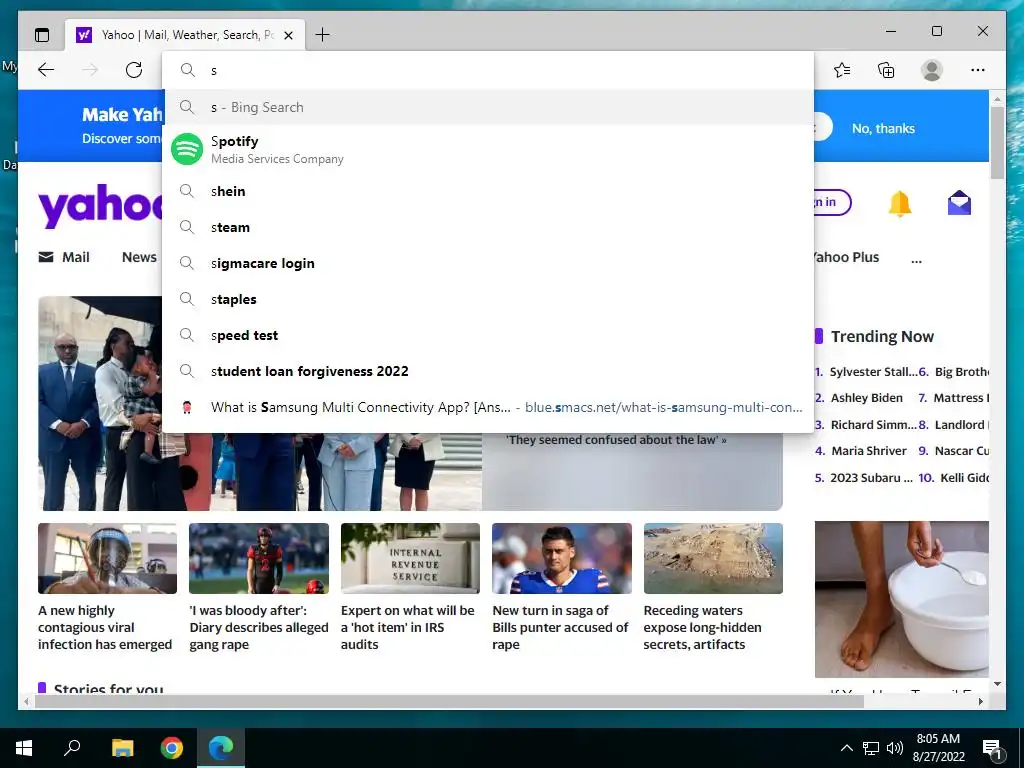
Task: Open Yahoo Plus navigation link
Action: [846, 257]
